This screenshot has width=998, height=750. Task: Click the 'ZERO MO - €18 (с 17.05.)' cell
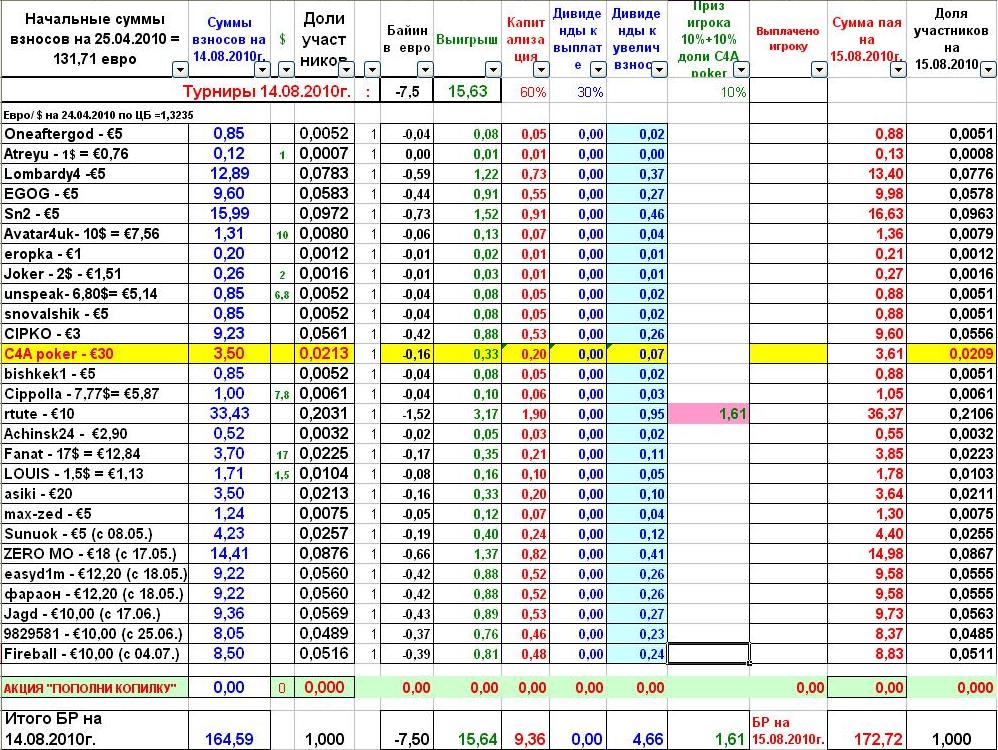[x=95, y=554]
